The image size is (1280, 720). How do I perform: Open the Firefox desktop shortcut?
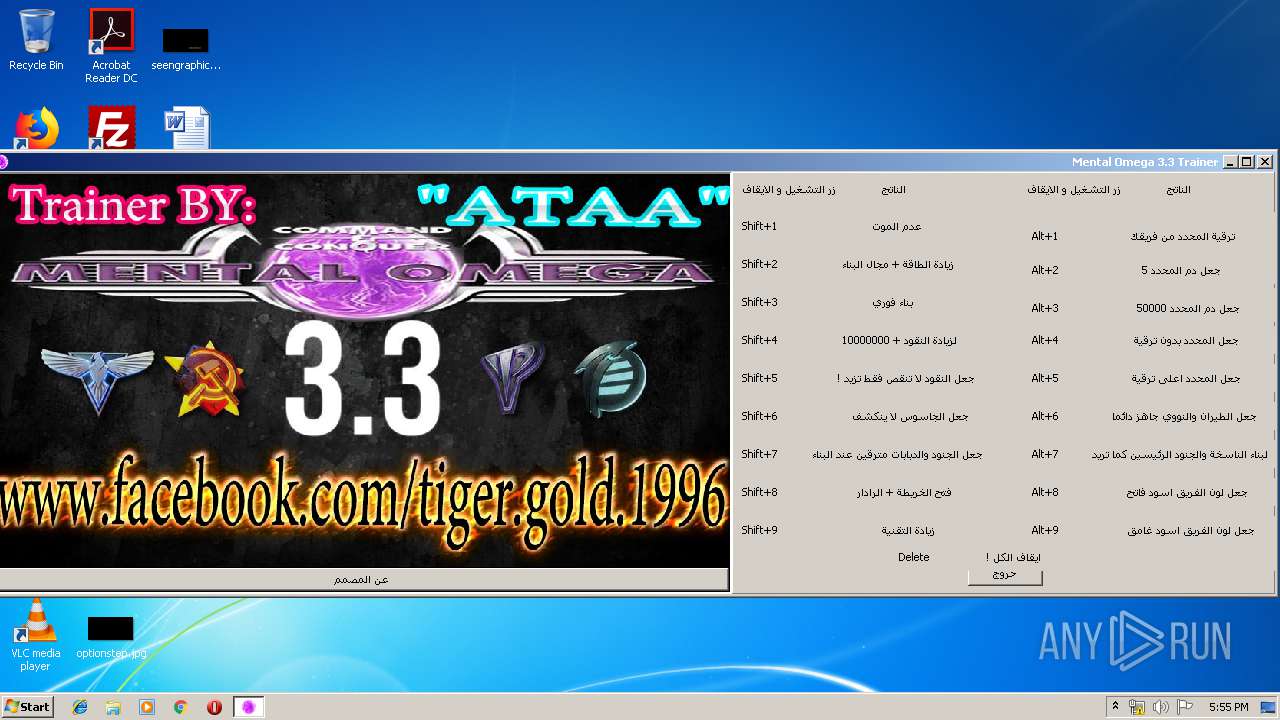37,128
